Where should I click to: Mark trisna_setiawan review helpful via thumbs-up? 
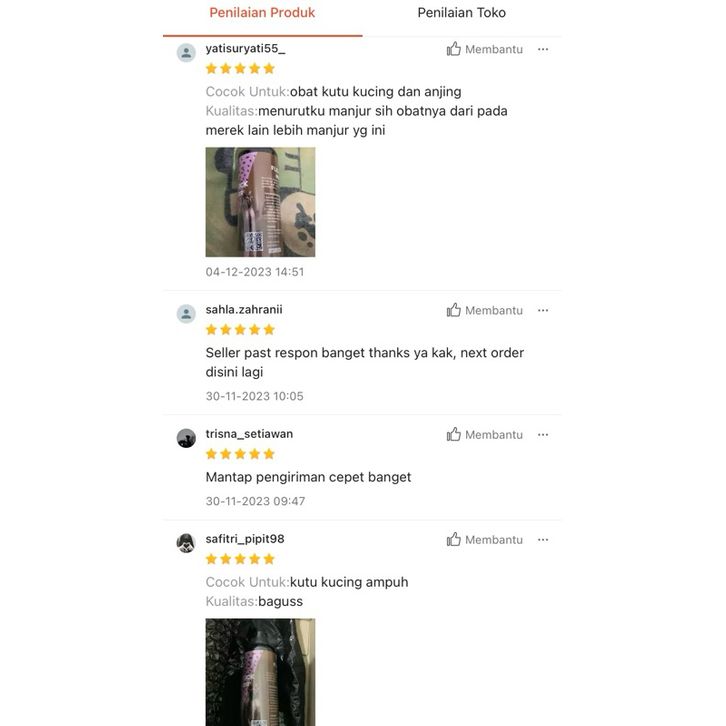[454, 434]
